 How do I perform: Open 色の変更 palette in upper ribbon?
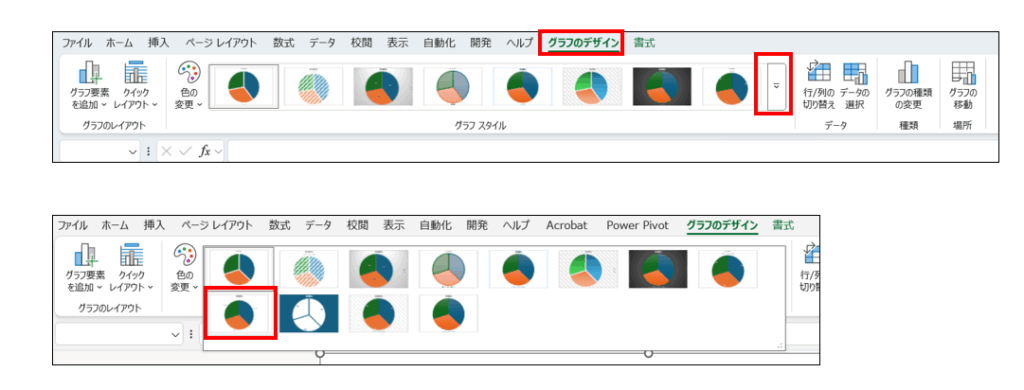click(x=189, y=85)
